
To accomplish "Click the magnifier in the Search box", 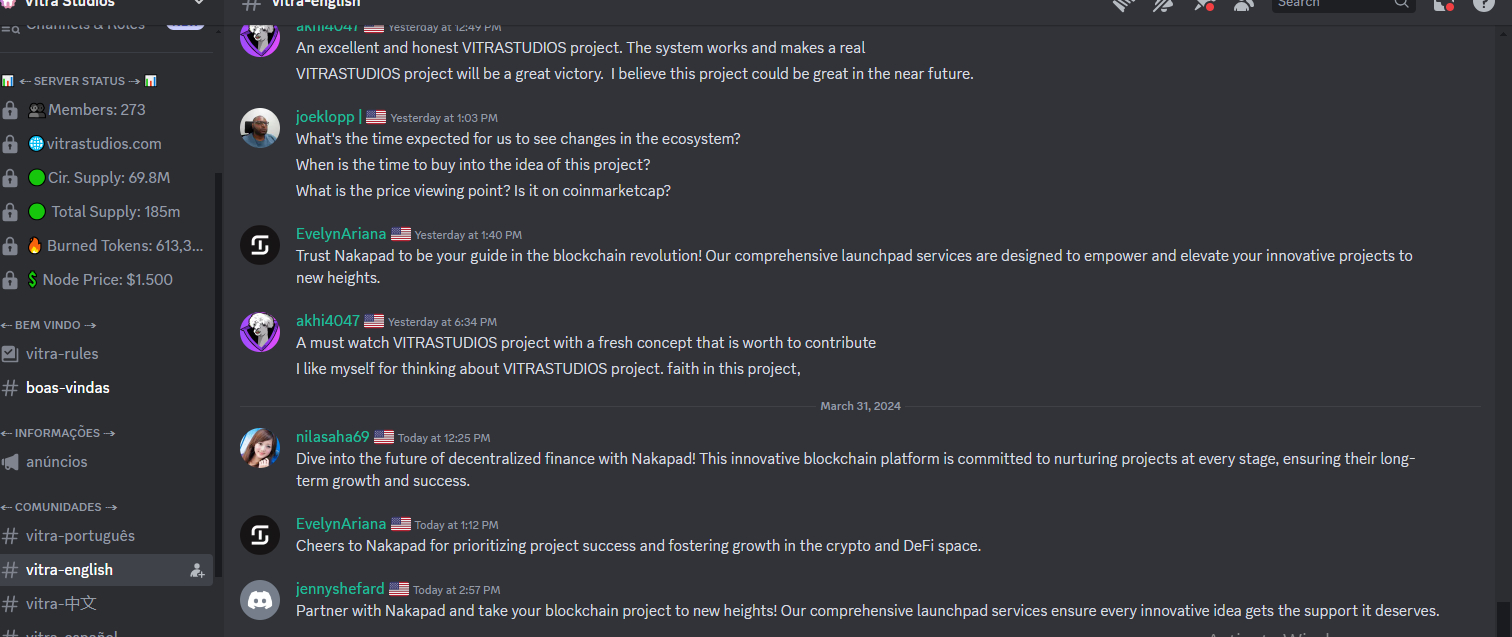I will click(1402, 4).
